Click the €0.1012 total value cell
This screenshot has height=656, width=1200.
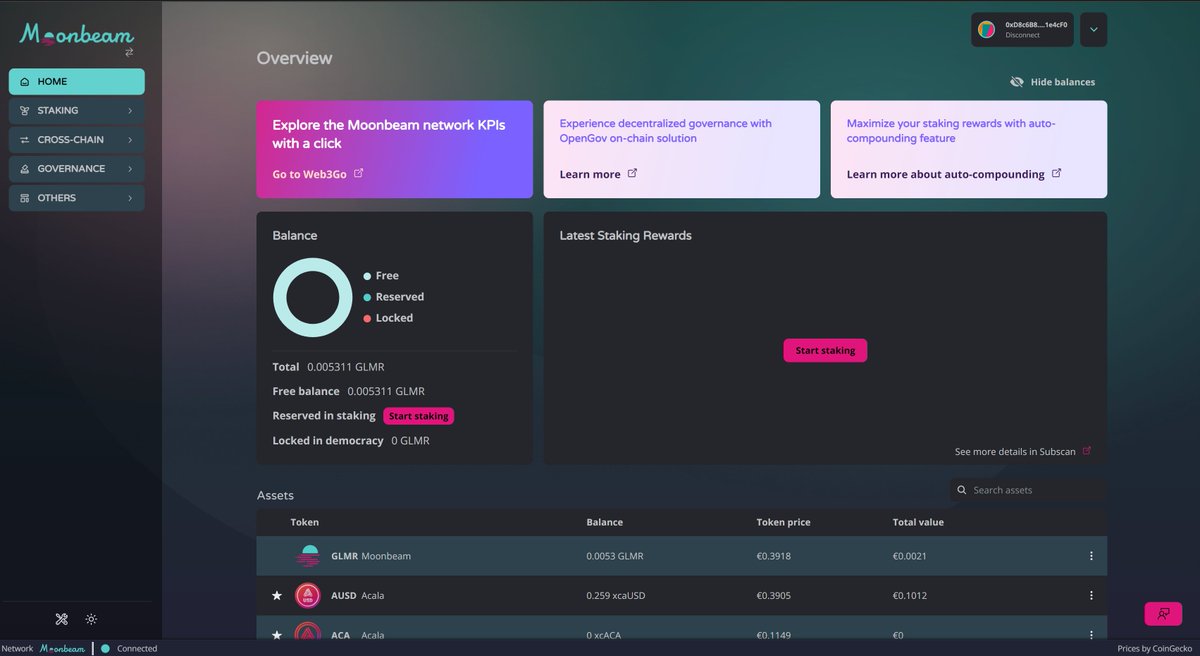910,596
